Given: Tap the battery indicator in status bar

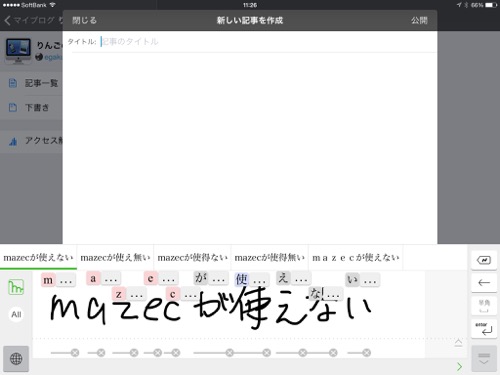Looking at the screenshot, I should [491, 5].
